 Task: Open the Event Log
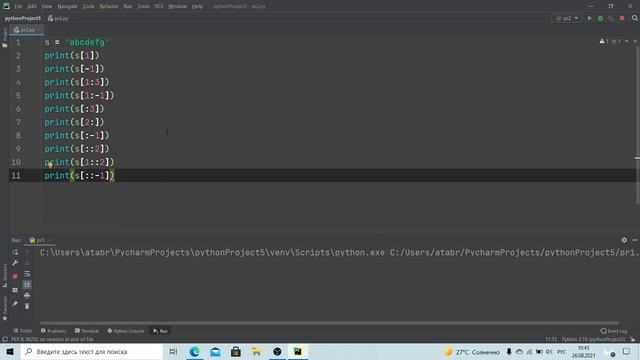(614, 331)
